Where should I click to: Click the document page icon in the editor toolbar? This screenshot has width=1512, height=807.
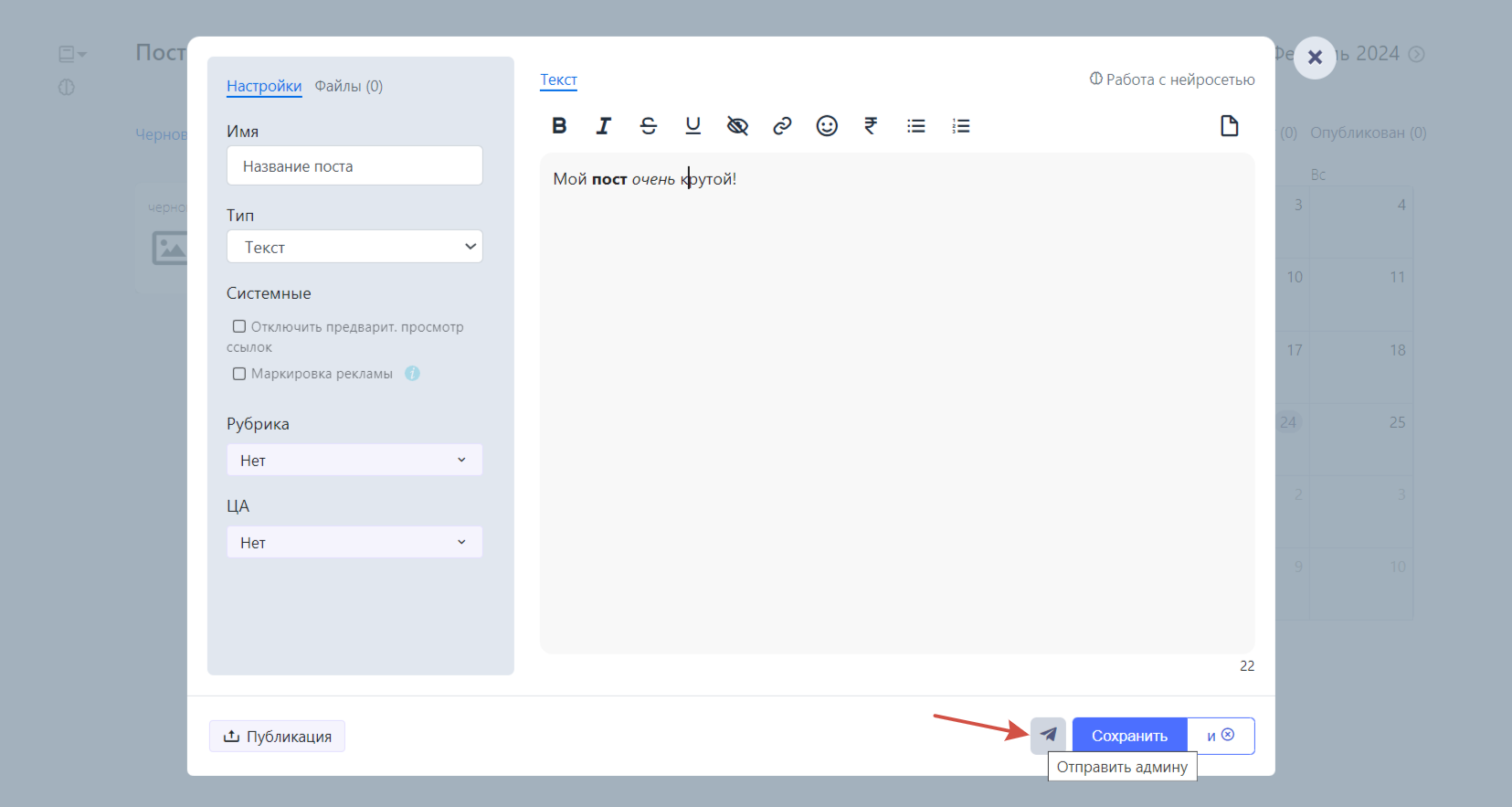coord(1230,126)
